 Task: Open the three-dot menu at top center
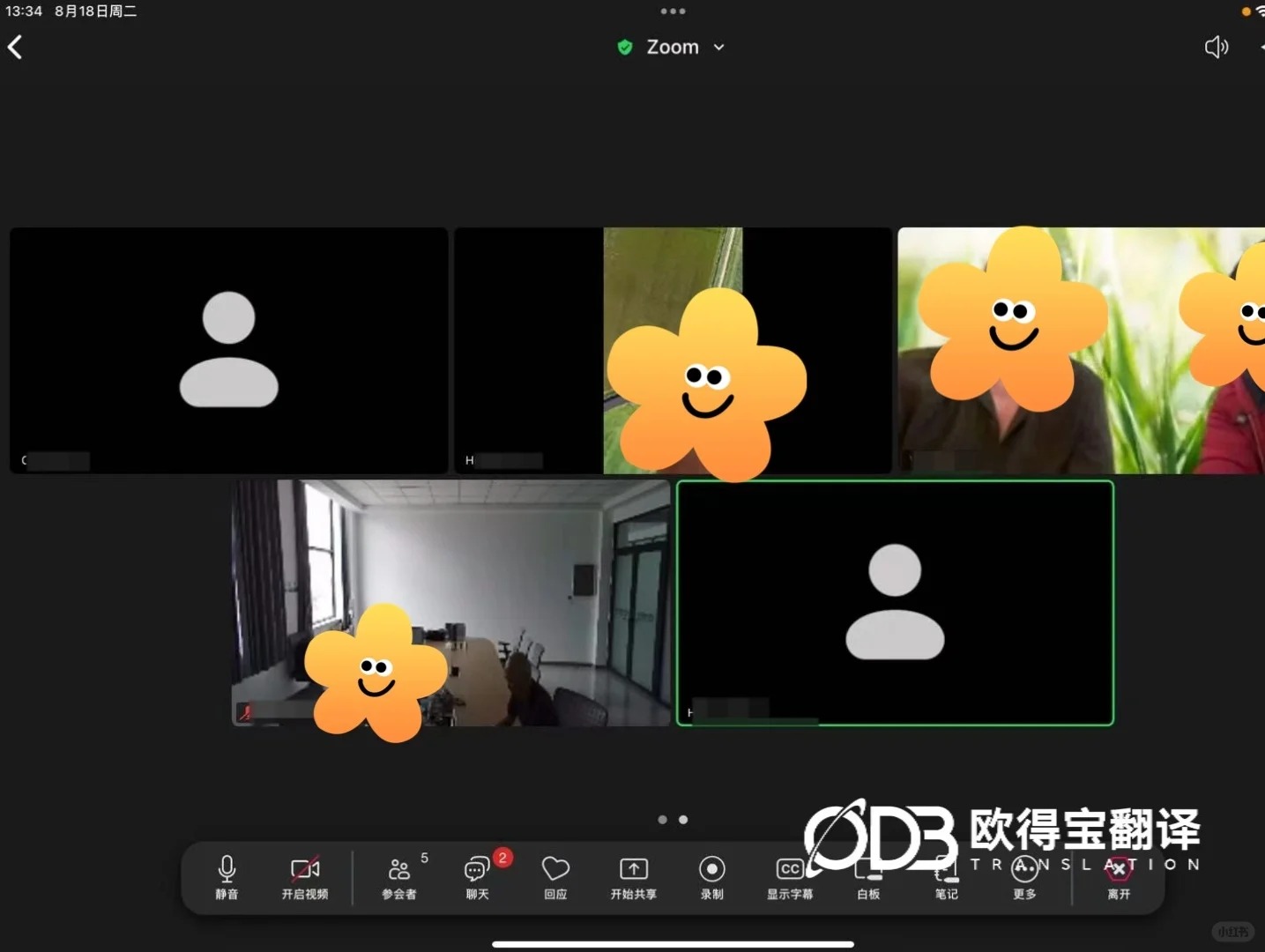coord(673,11)
